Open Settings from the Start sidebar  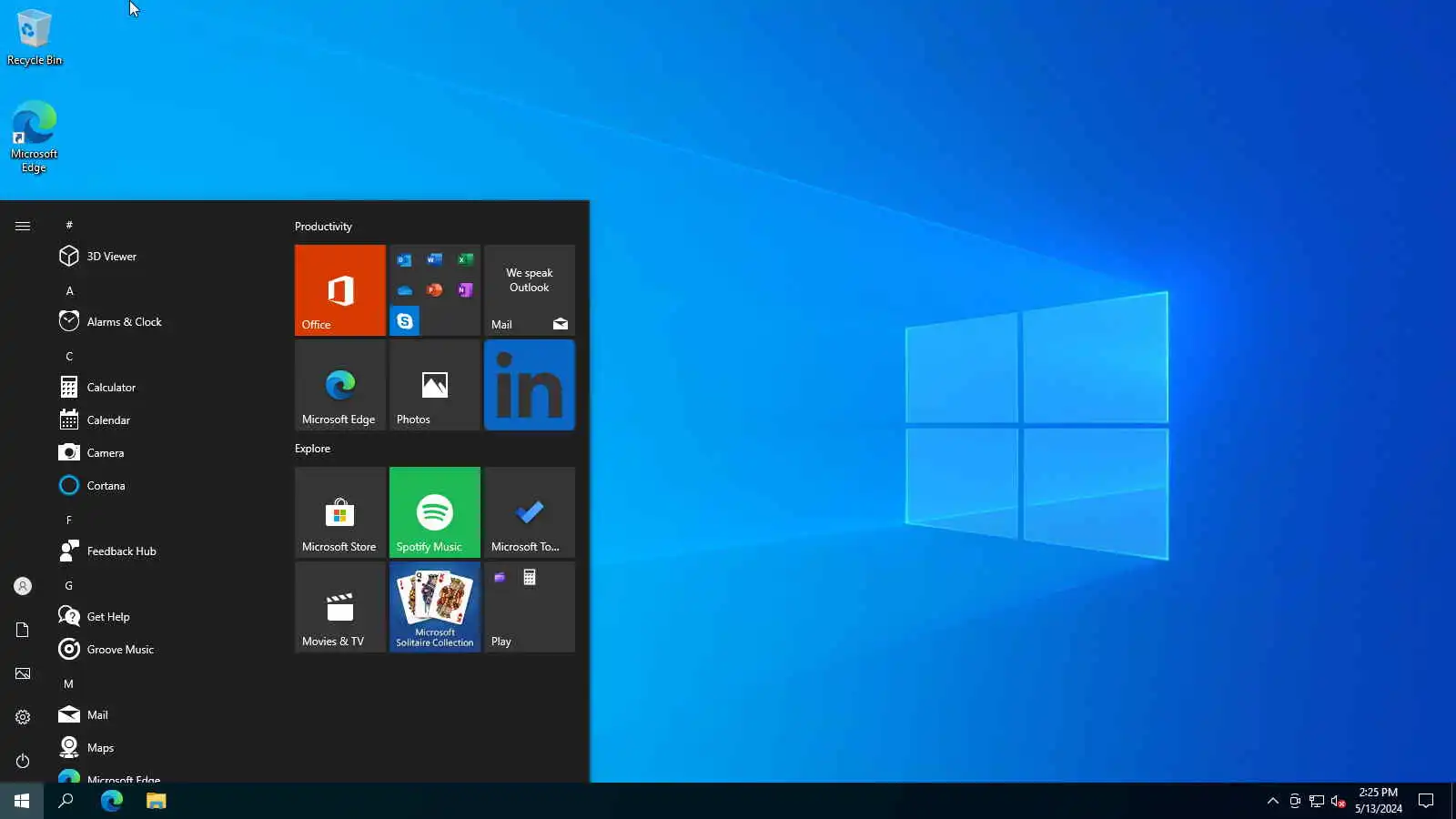(x=23, y=717)
